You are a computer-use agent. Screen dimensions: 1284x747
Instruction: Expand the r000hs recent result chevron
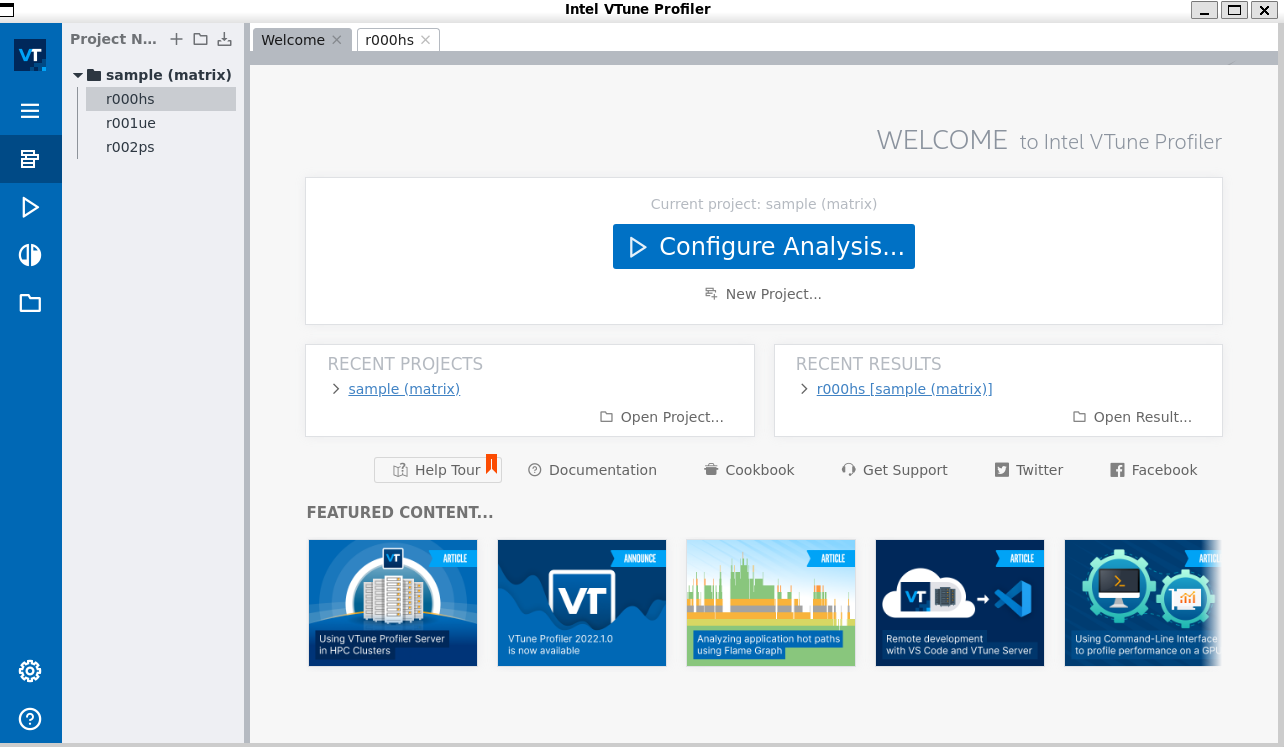pyautogui.click(x=804, y=389)
